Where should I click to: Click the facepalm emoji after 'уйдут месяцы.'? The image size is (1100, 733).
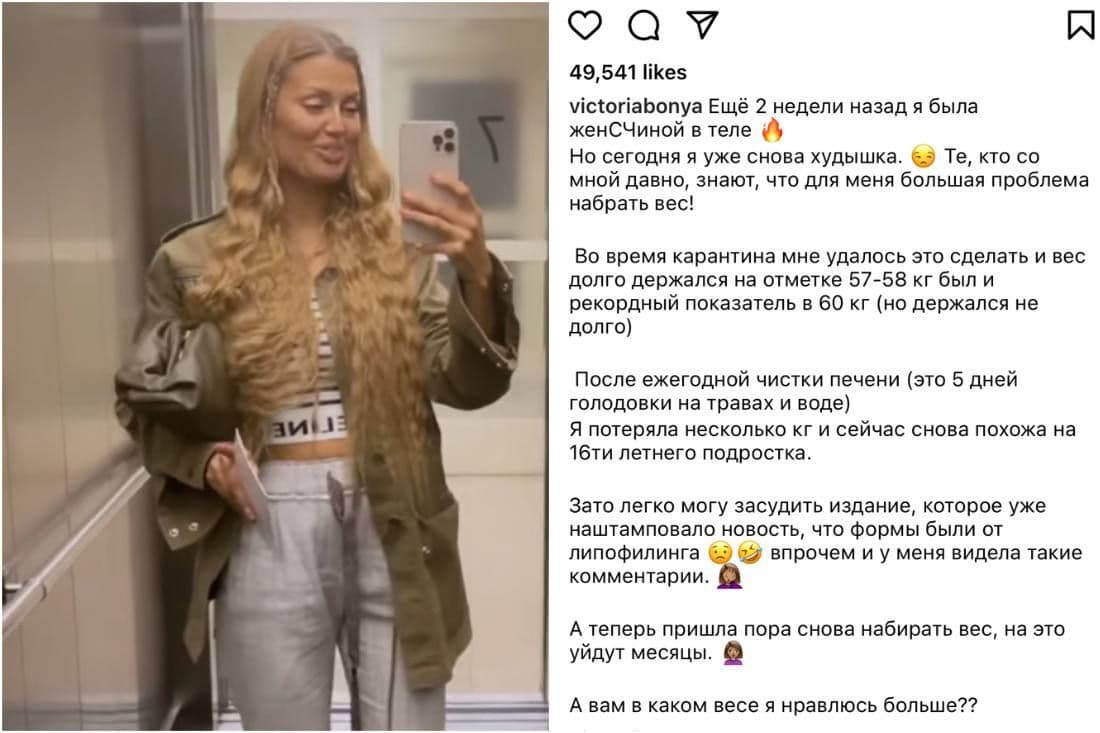(x=733, y=653)
